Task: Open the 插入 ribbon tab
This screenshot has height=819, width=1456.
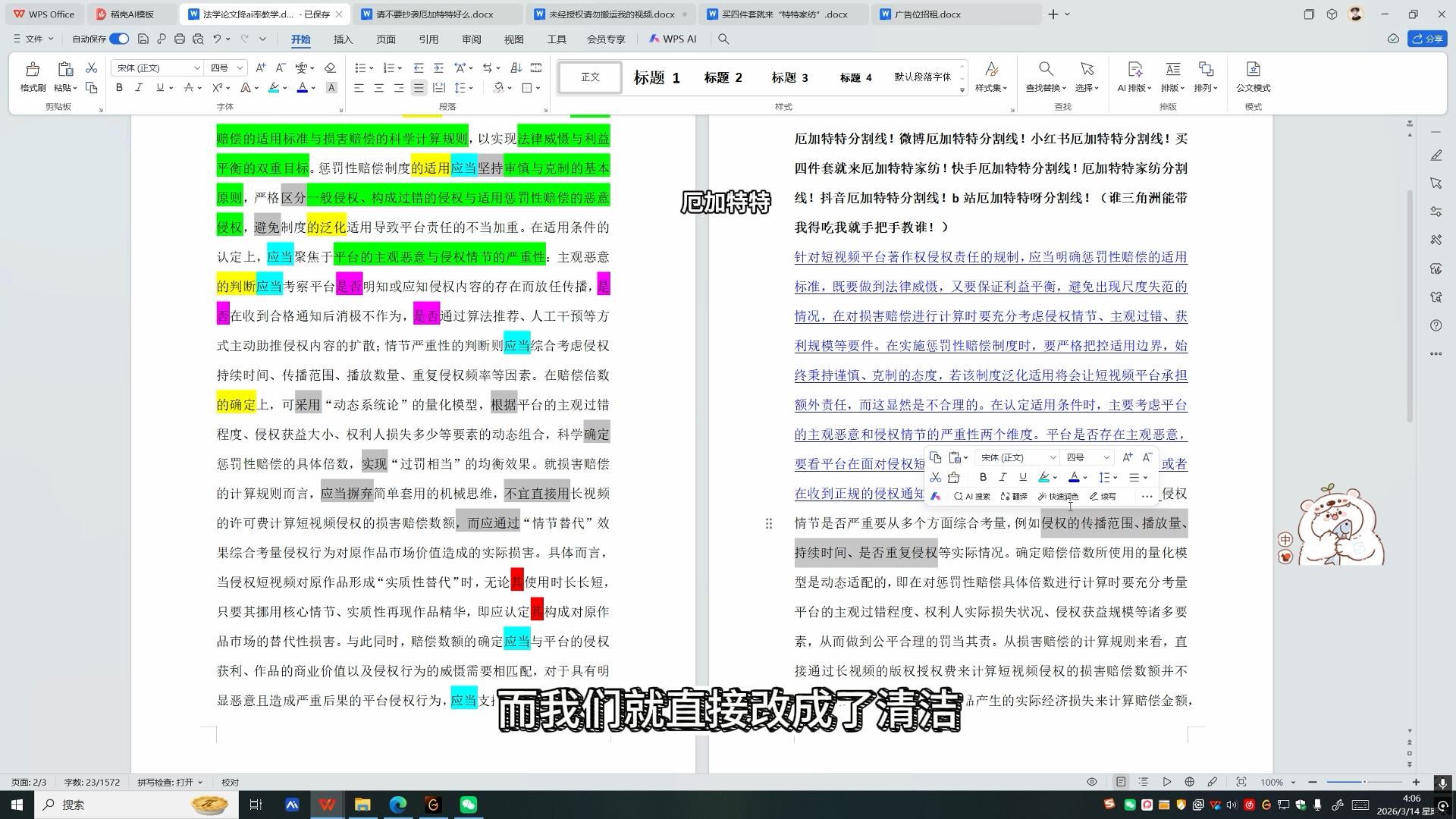Action: pos(343,39)
